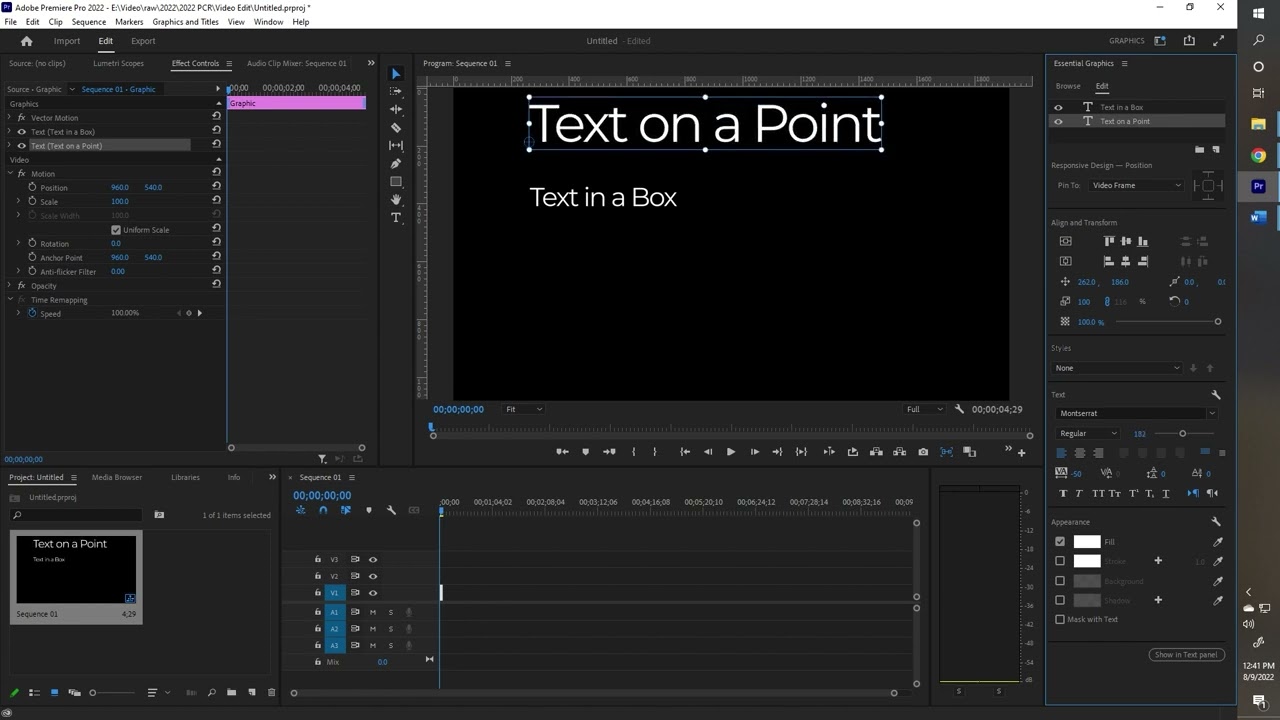Open the button editor plus icon
The image size is (1280, 720).
tap(1021, 453)
